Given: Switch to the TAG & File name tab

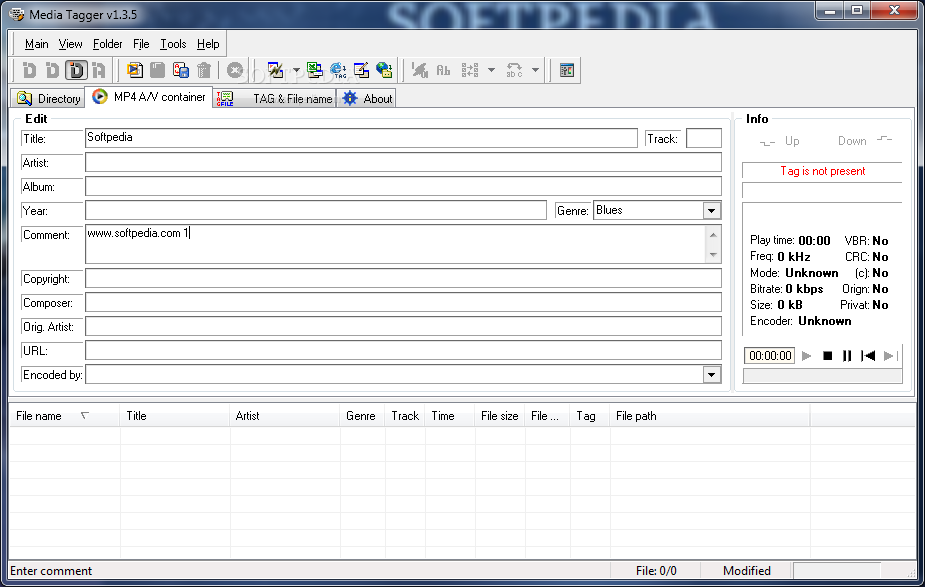Looking at the screenshot, I should tap(275, 99).
